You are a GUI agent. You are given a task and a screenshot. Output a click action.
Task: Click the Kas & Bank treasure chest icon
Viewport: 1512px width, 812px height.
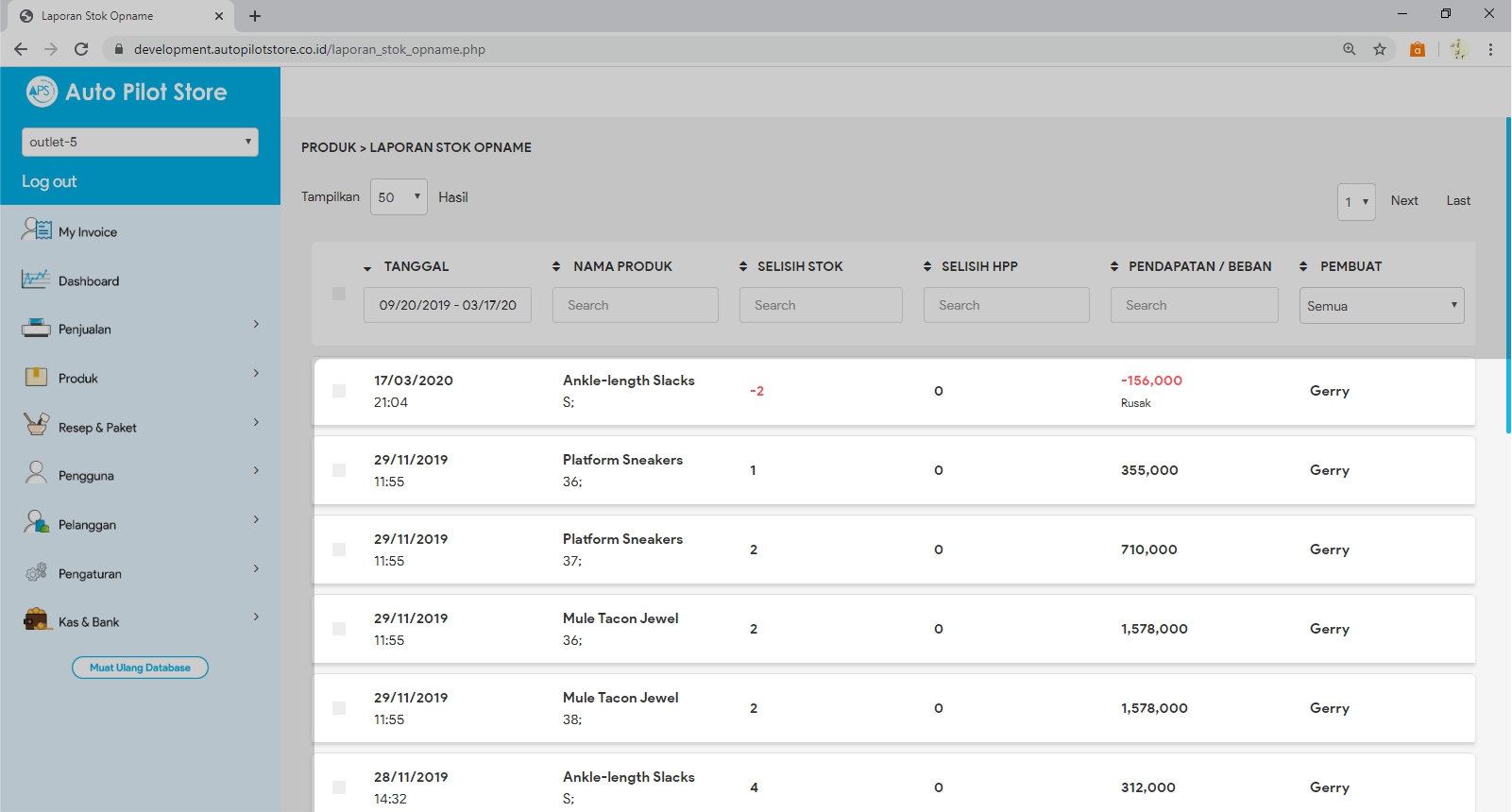(36, 620)
